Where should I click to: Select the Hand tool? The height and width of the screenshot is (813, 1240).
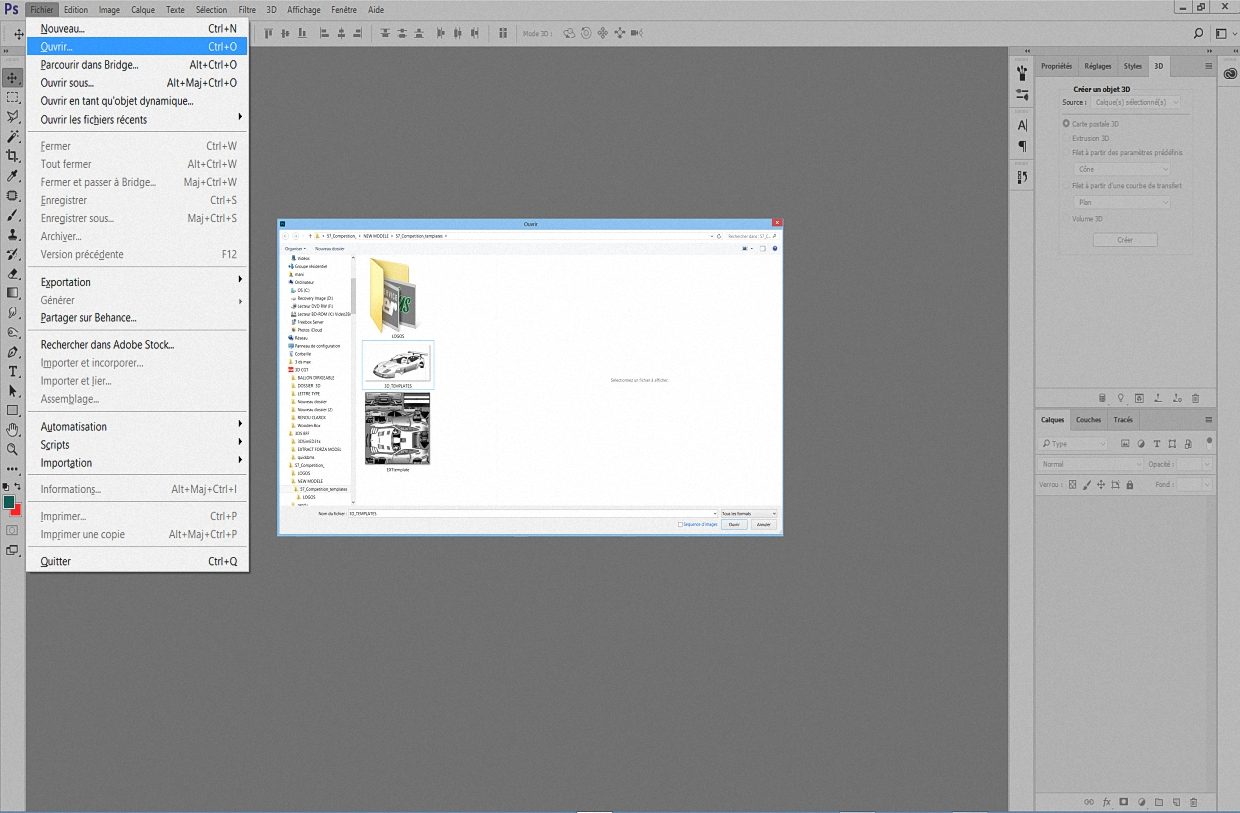[13, 430]
